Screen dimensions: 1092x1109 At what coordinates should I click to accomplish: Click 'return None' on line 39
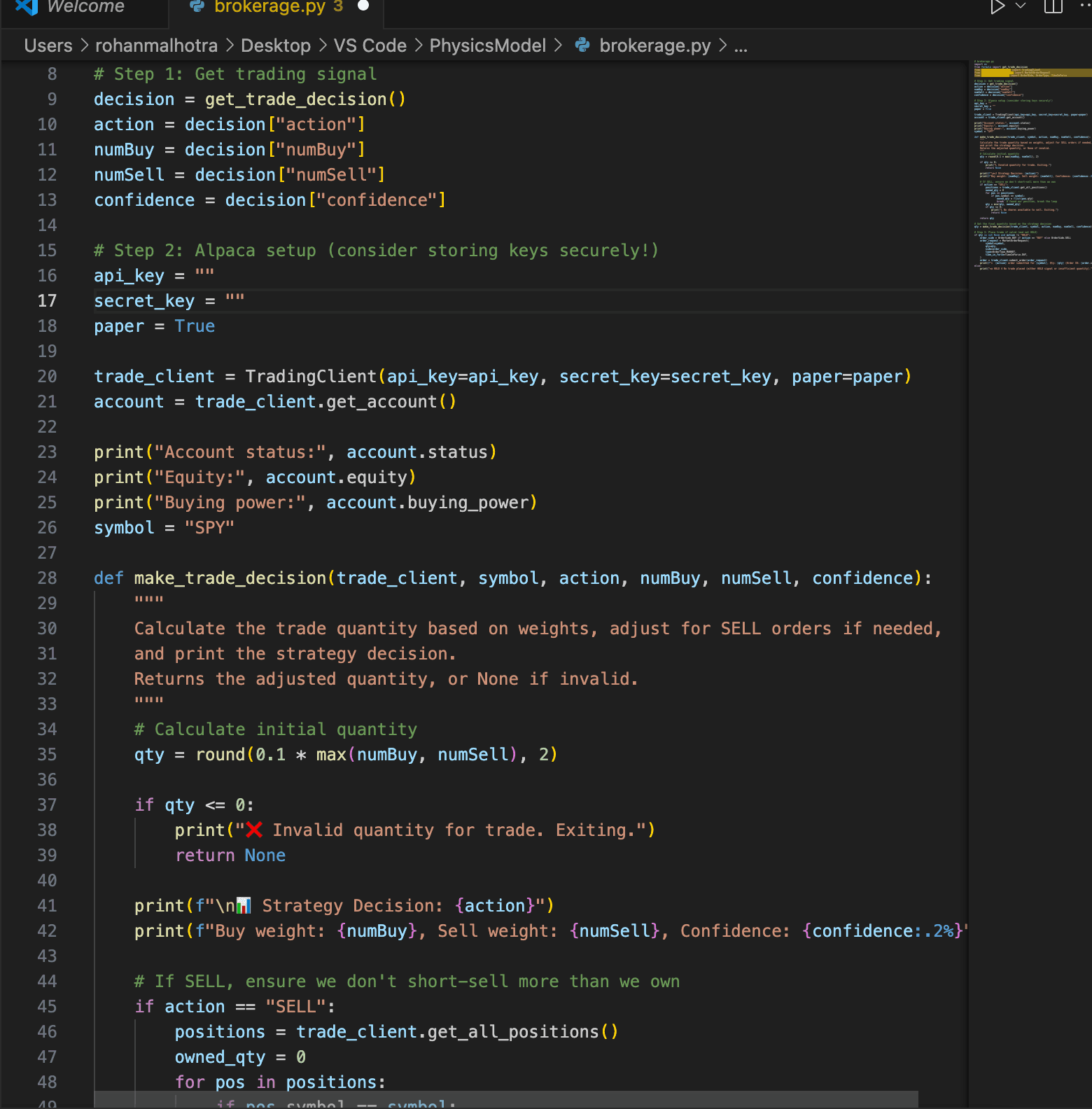230,856
